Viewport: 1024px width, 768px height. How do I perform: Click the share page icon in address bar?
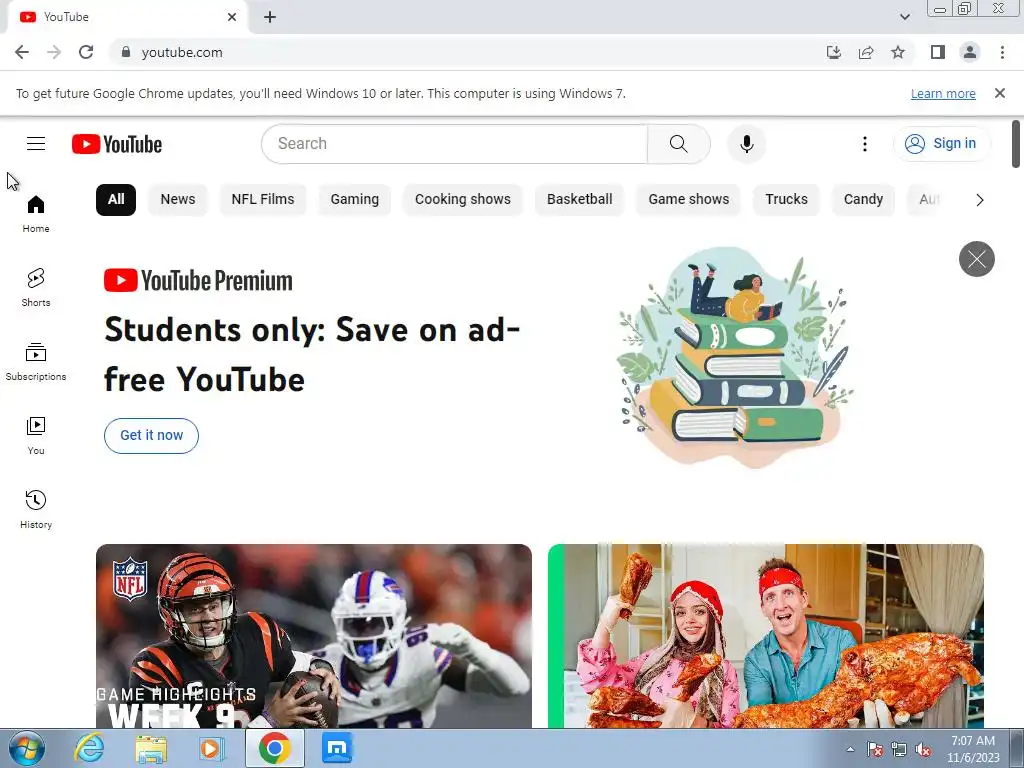866,52
